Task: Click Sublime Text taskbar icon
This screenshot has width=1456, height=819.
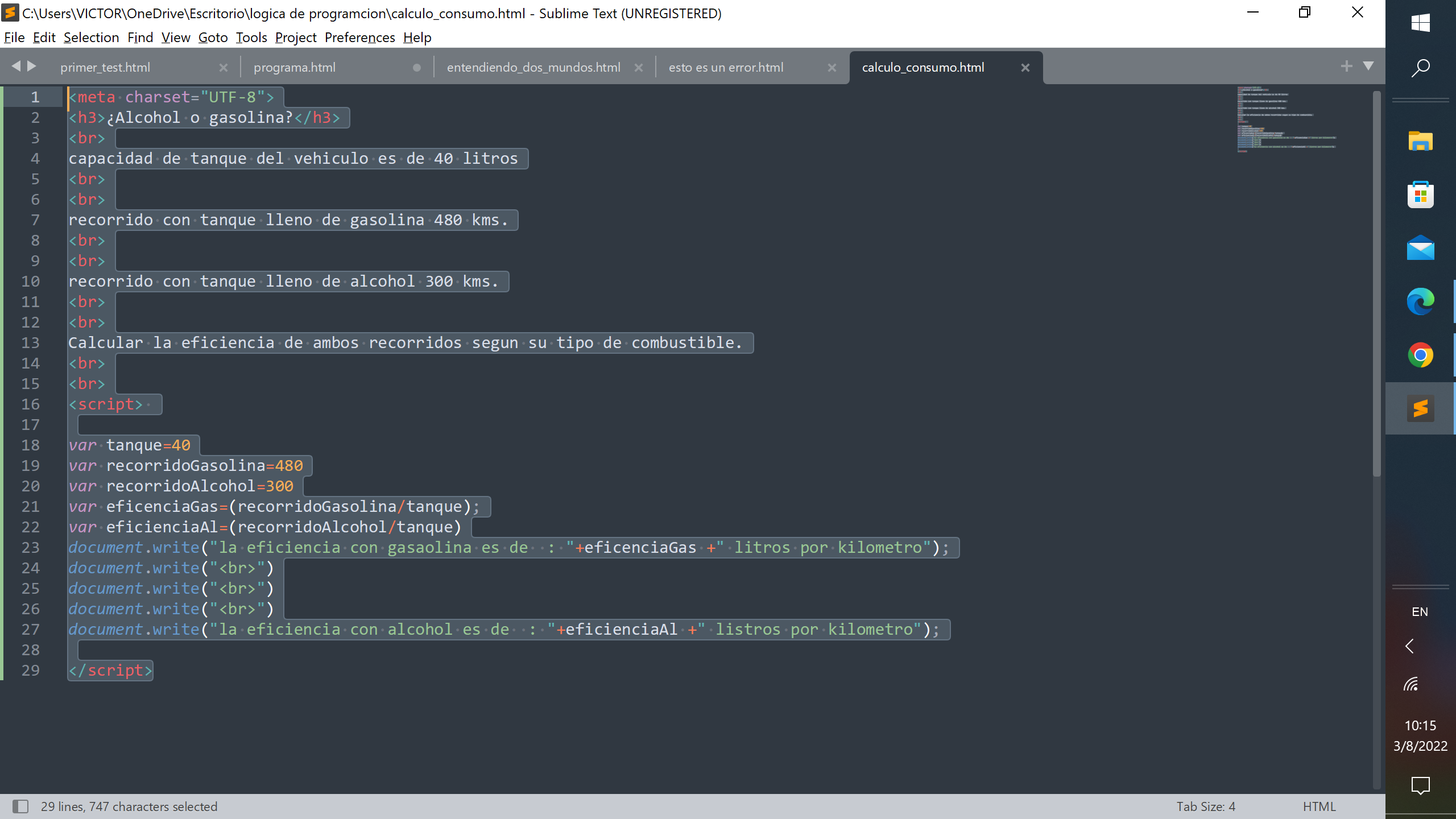Action: 1420,408
